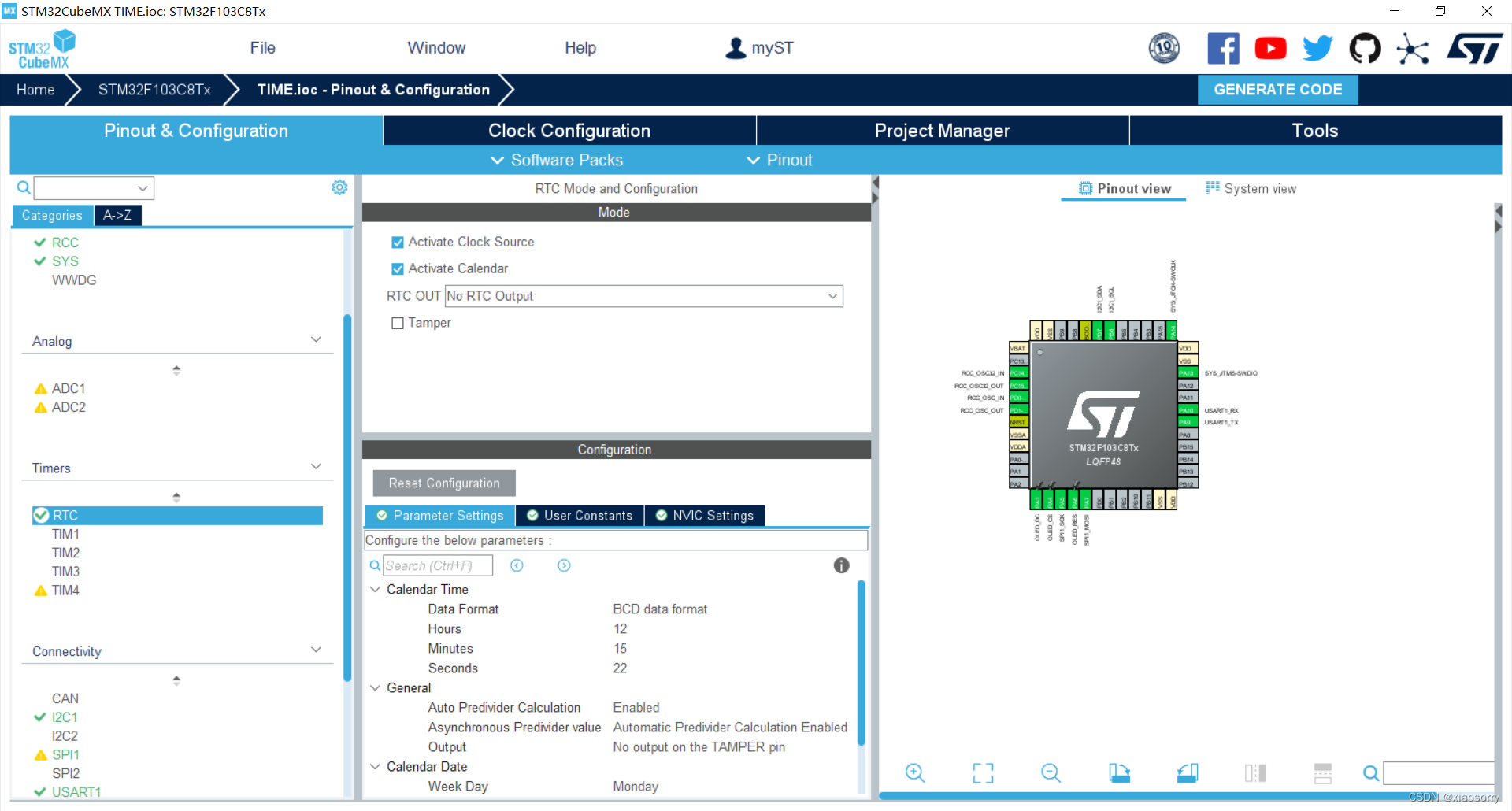Go to Home breadcrumb
This screenshot has width=1512, height=811.
click(35, 90)
